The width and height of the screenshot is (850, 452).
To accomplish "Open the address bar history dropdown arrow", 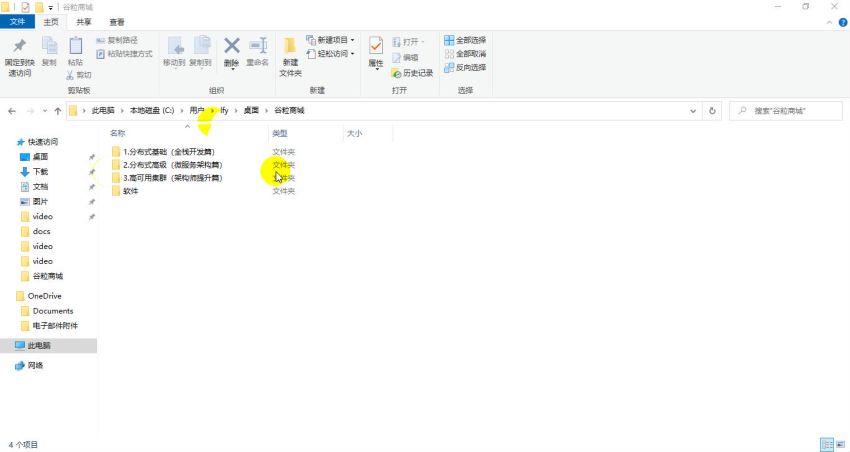I will (693, 111).
